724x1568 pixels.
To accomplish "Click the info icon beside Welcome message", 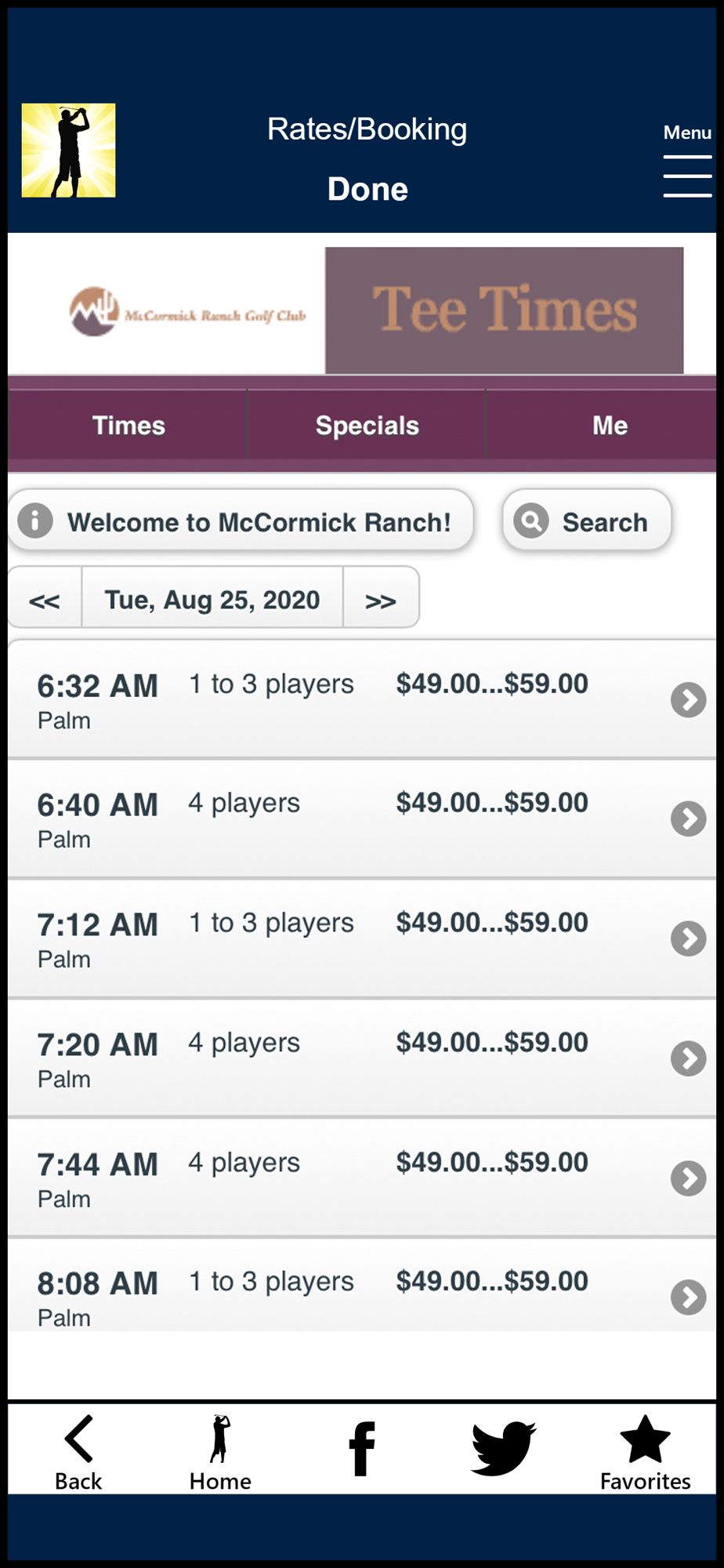I will pyautogui.click(x=35, y=520).
